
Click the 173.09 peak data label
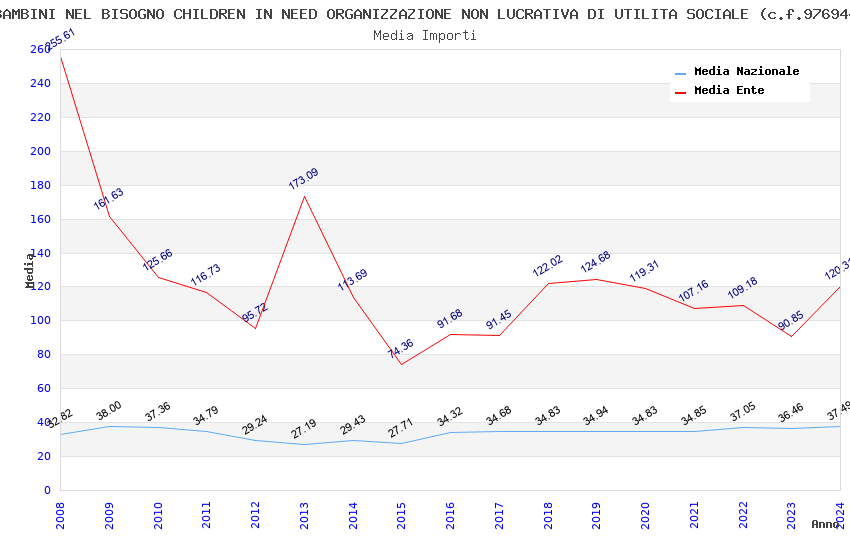(x=303, y=179)
